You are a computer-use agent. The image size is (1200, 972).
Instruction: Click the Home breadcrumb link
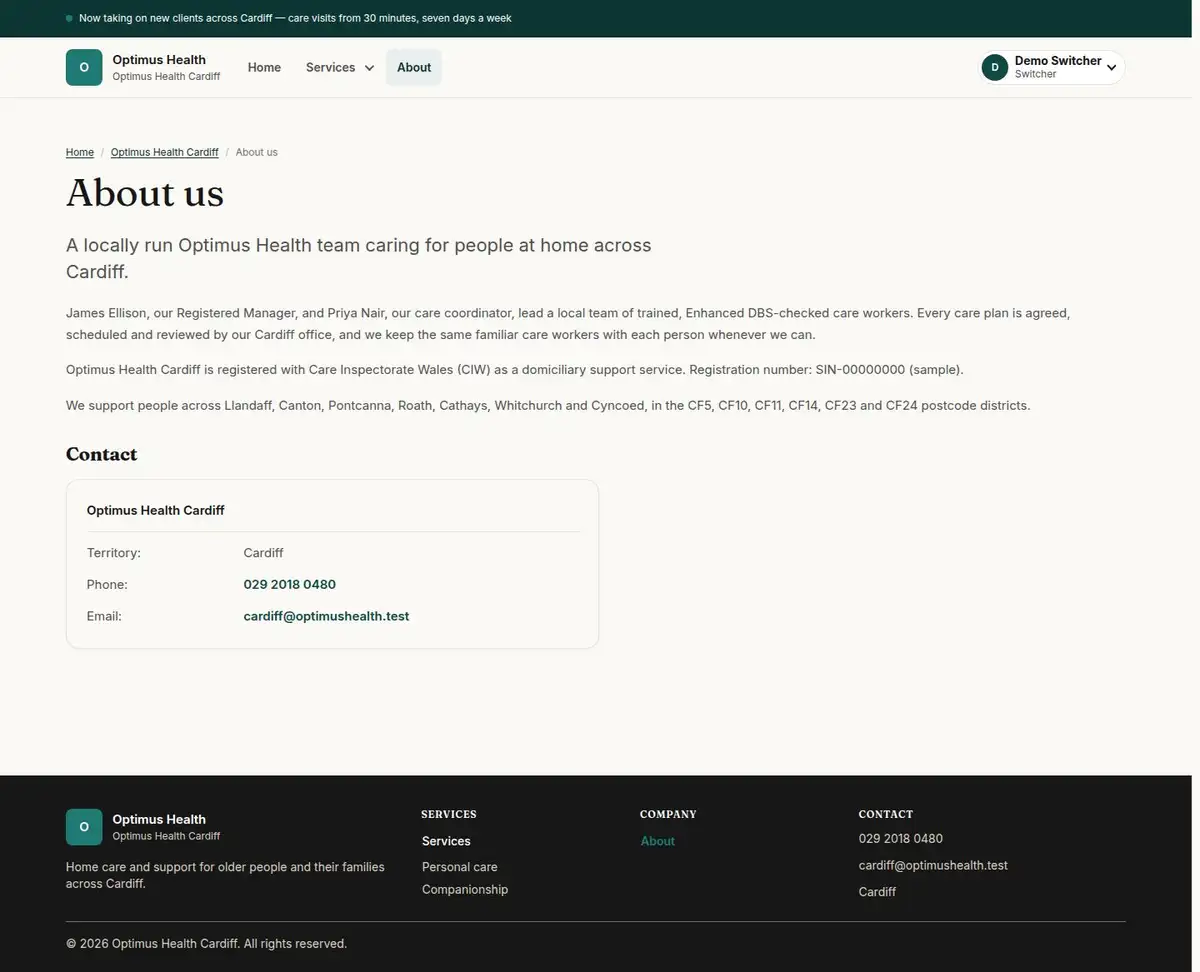tap(80, 152)
